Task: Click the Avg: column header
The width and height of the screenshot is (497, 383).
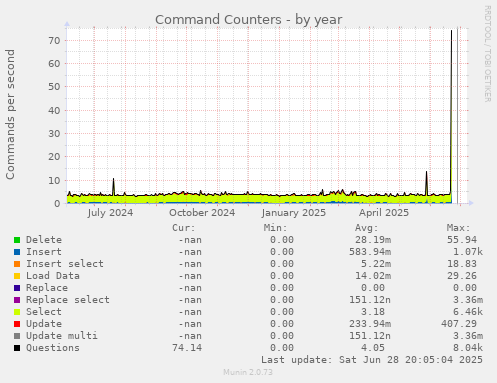Action: [x=367, y=228]
